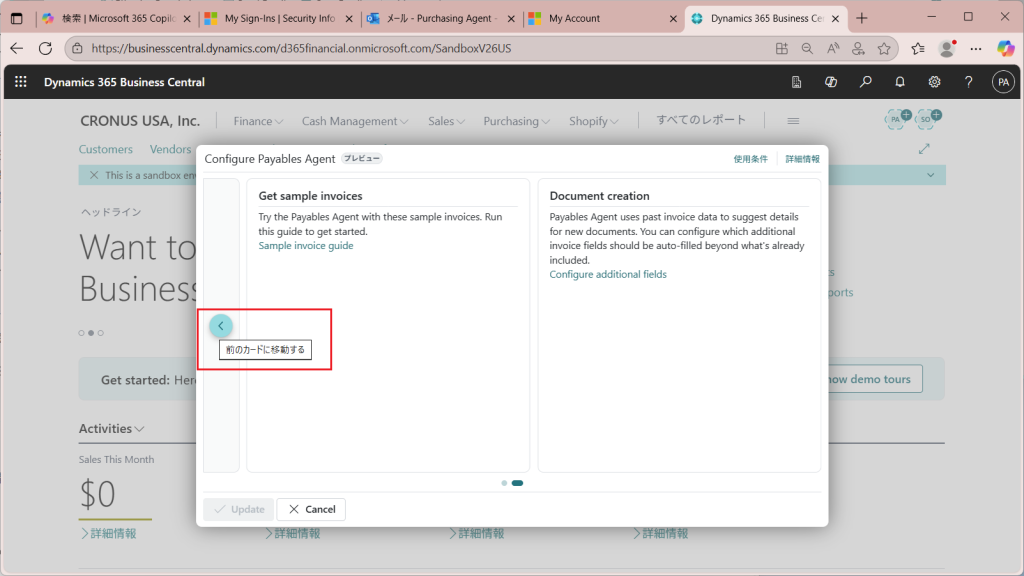Screen dimensions: 1024x576
Task: Click the Cancel button in dialog
Action: point(312,509)
